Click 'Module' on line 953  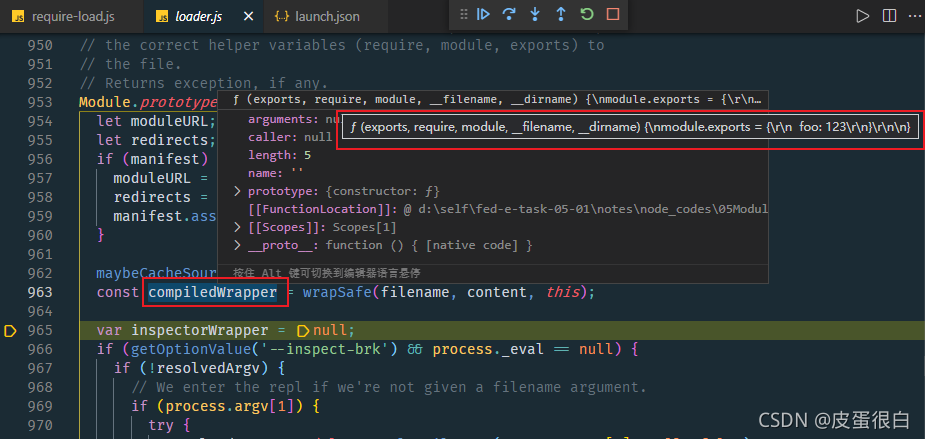105,102
